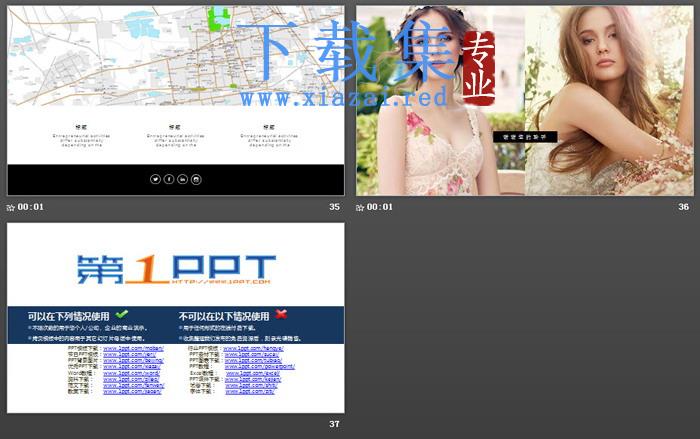
Task: Click the Twitter icon on slide 35
Action: pyautogui.click(x=155, y=179)
